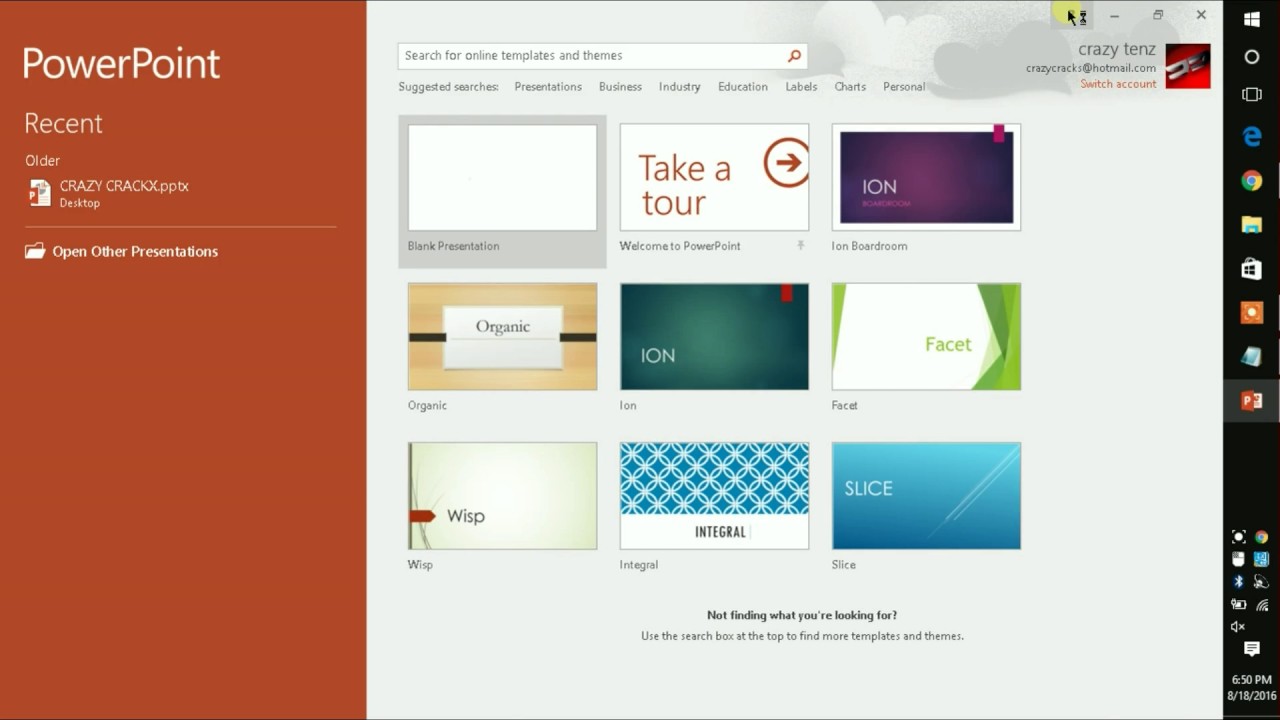Open the Windows Start button
The height and width of the screenshot is (720, 1280).
tap(1251, 18)
